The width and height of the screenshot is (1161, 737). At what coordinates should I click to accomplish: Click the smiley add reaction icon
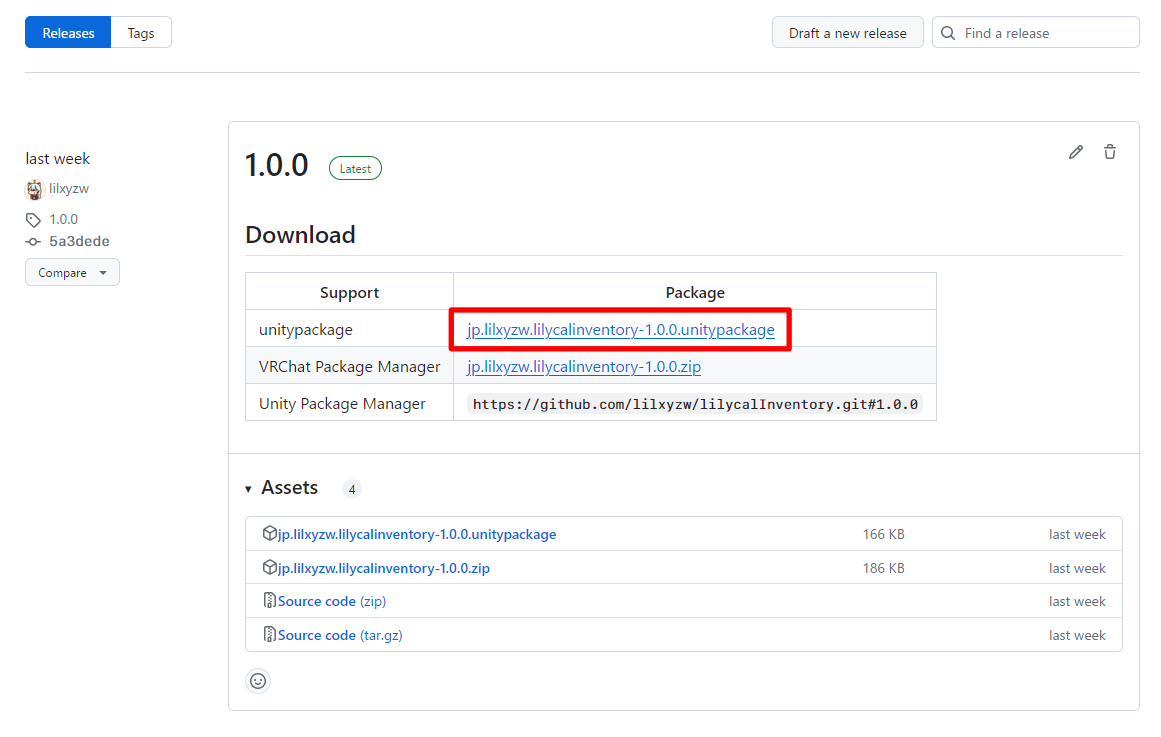(x=258, y=681)
